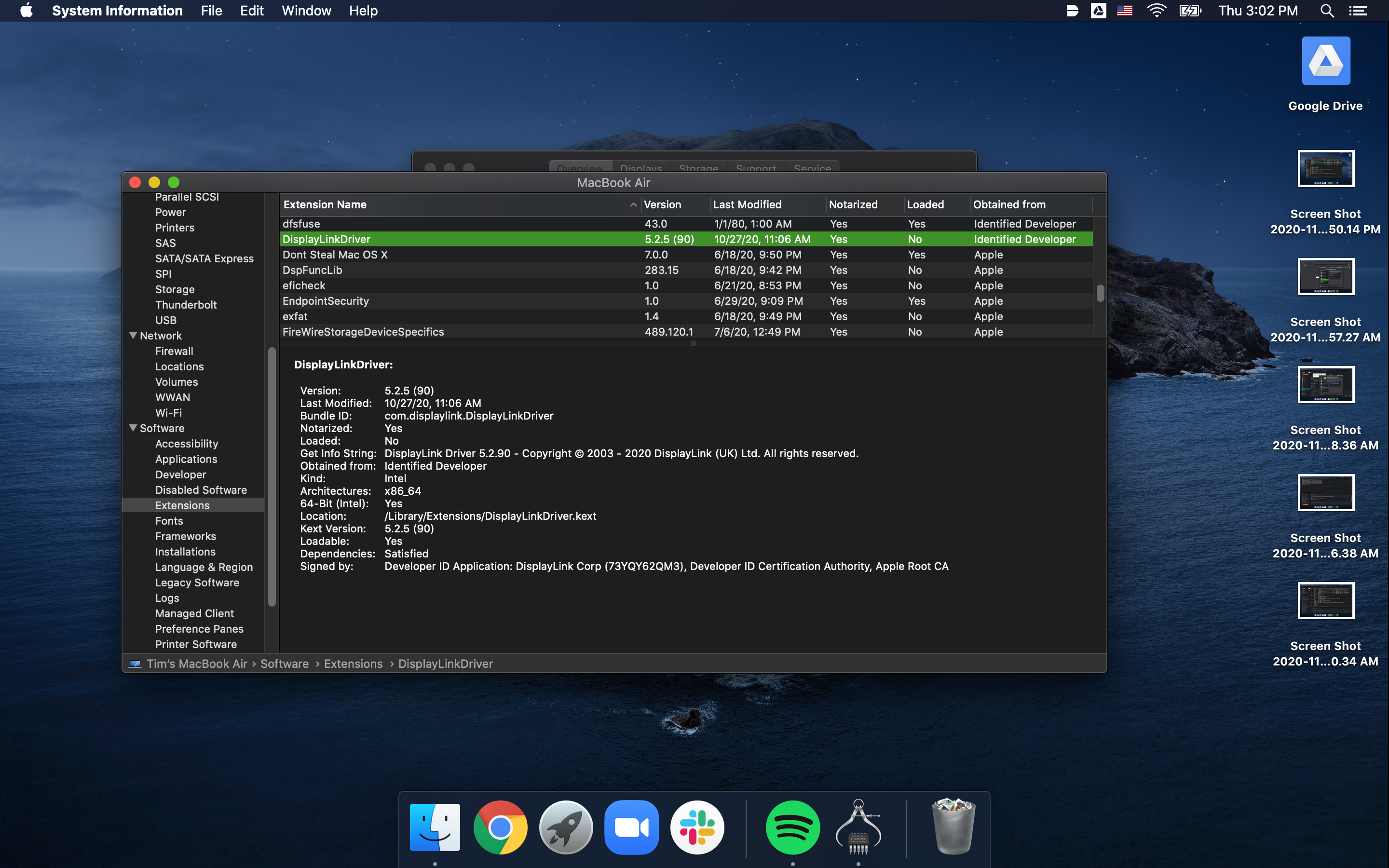Screen dimensions: 1389x868
Task: Open the Apple menu
Action: [x=27, y=10]
